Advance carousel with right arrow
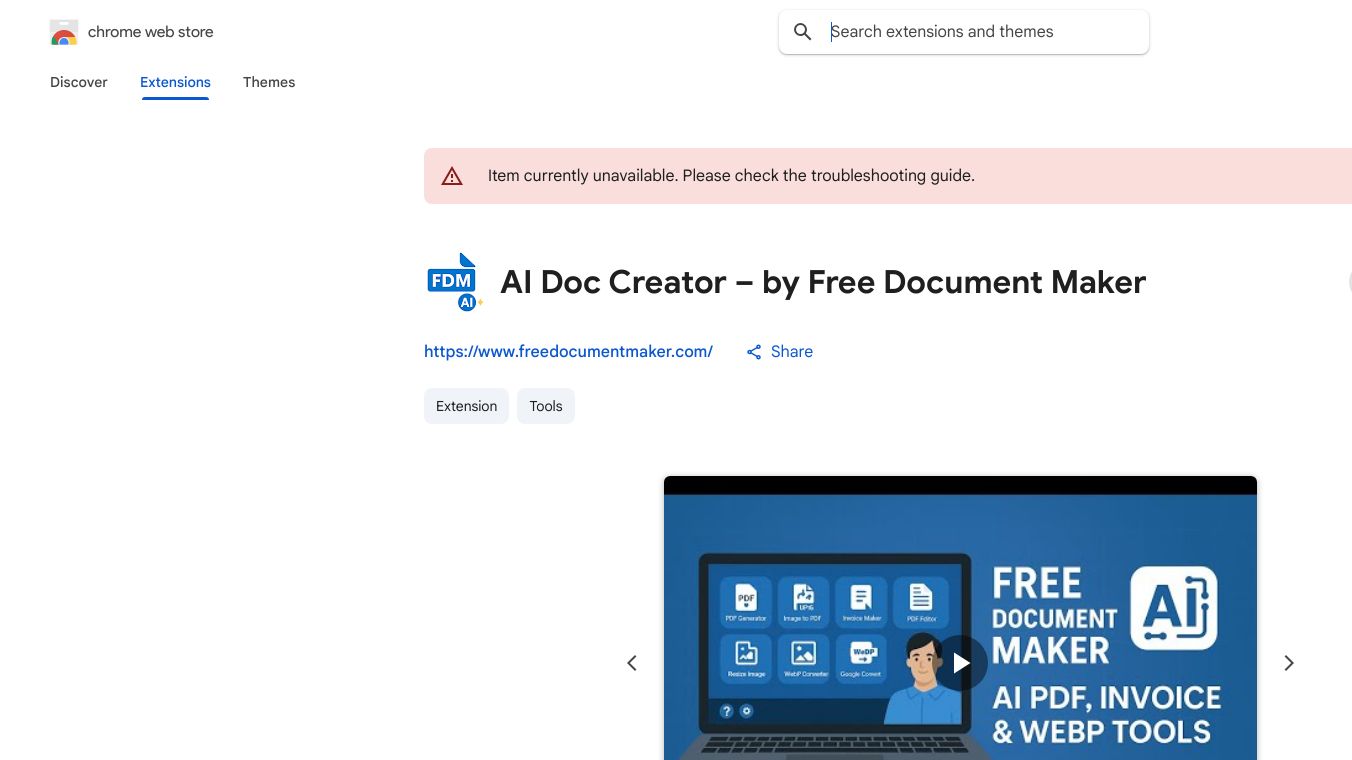Screen dimensions: 1352x760 tap(1289, 663)
